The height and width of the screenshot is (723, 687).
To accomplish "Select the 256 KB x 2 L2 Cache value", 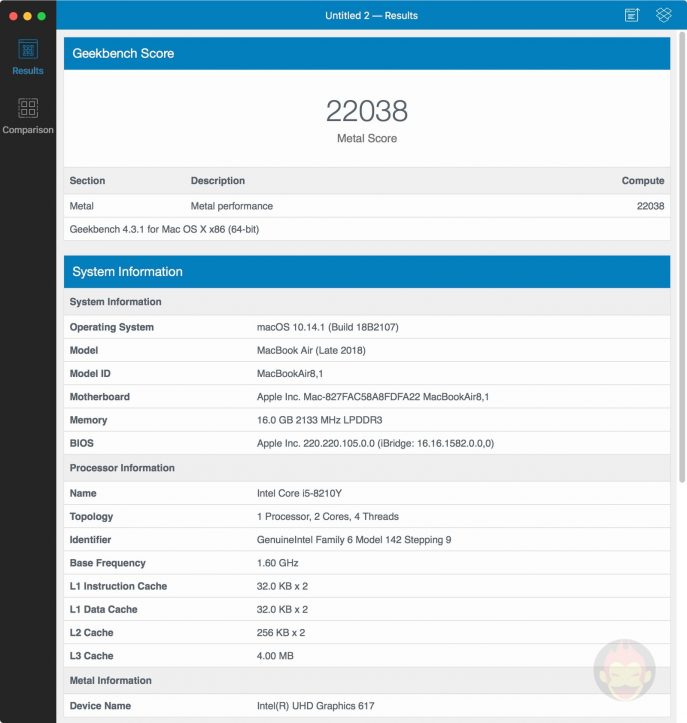I will pos(280,633).
